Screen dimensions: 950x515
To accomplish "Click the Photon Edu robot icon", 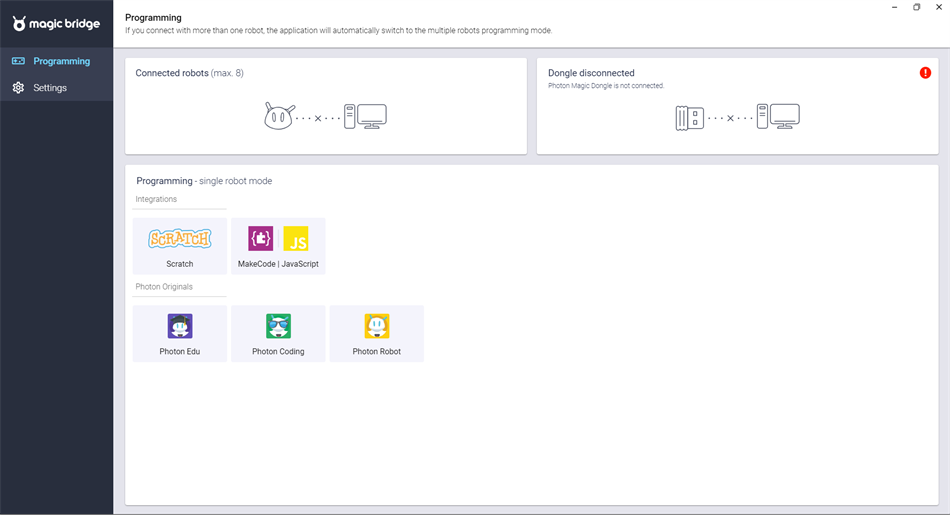I will tap(180, 326).
